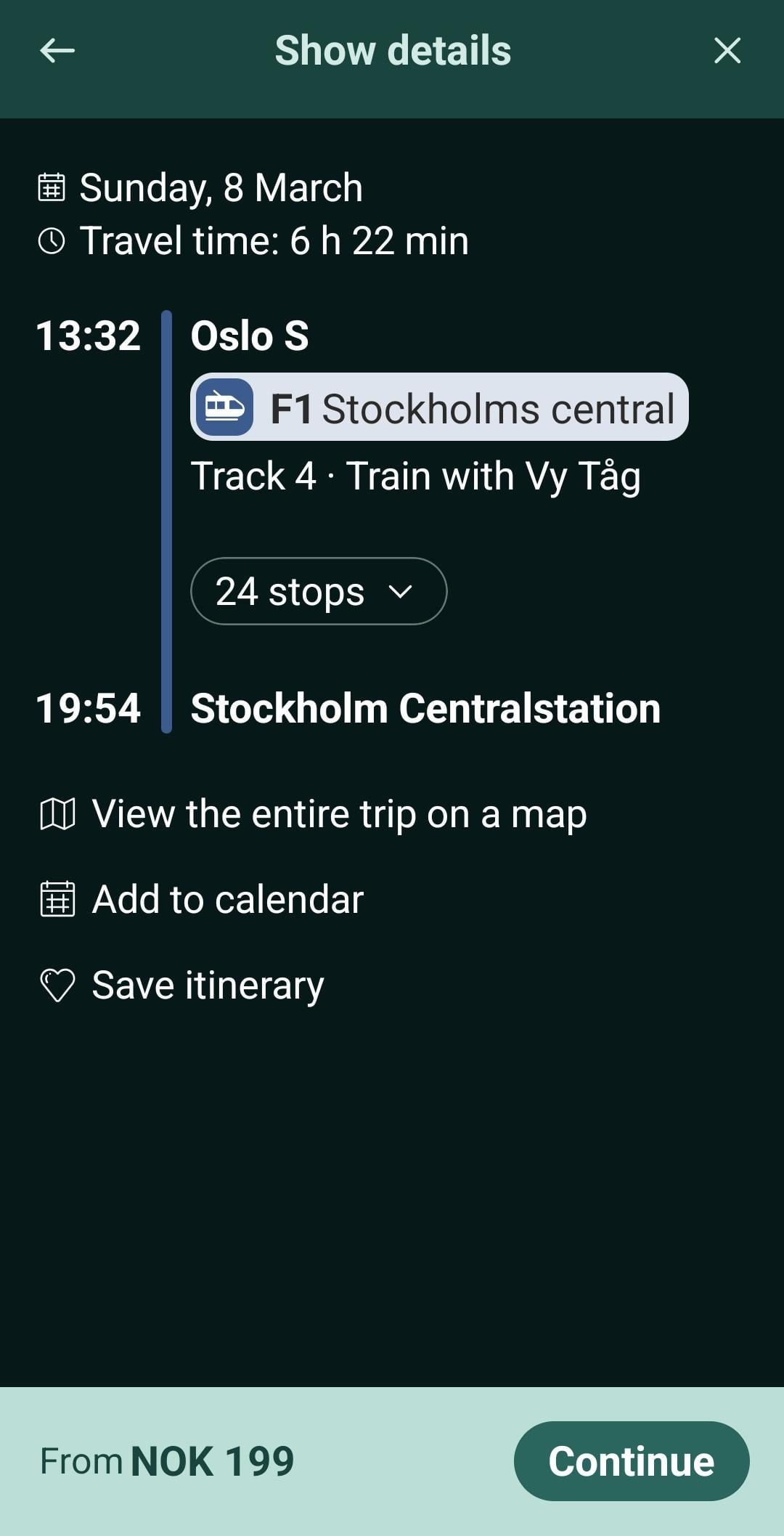Tap the train icon in the F1 badge

tap(224, 407)
